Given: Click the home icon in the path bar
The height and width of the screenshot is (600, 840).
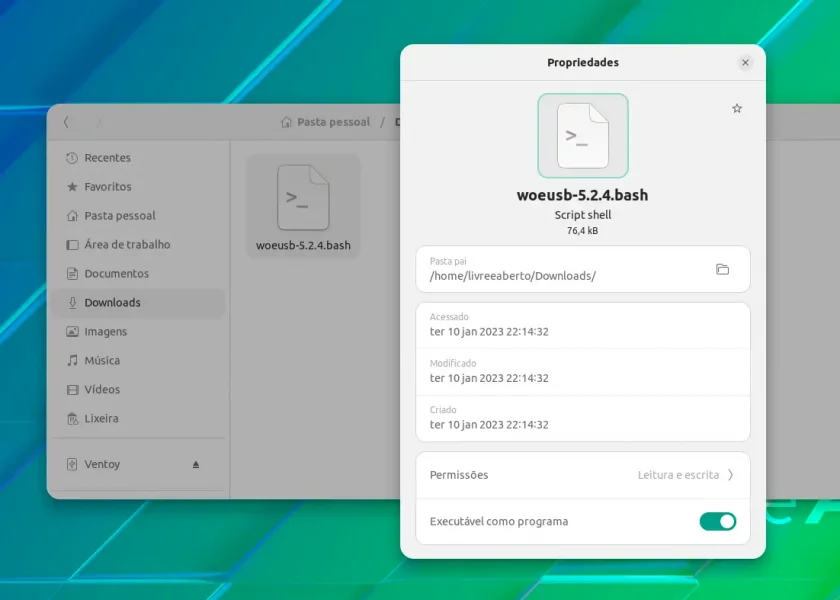Looking at the screenshot, I should point(287,122).
